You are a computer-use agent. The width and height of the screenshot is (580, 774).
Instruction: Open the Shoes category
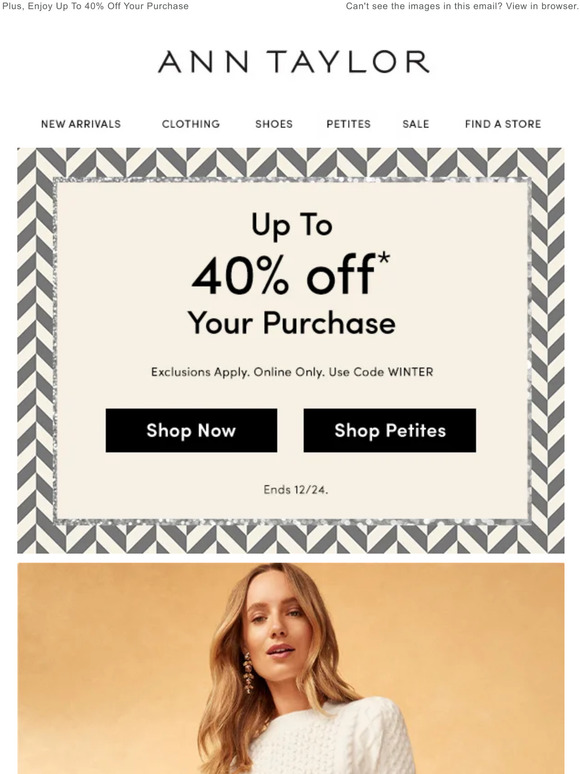click(x=274, y=124)
